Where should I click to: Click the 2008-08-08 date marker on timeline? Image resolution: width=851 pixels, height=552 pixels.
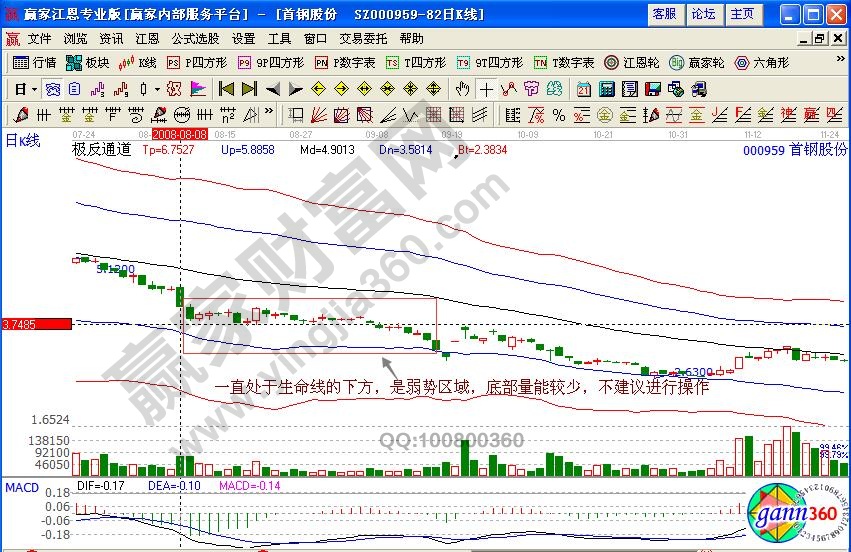[x=179, y=133]
